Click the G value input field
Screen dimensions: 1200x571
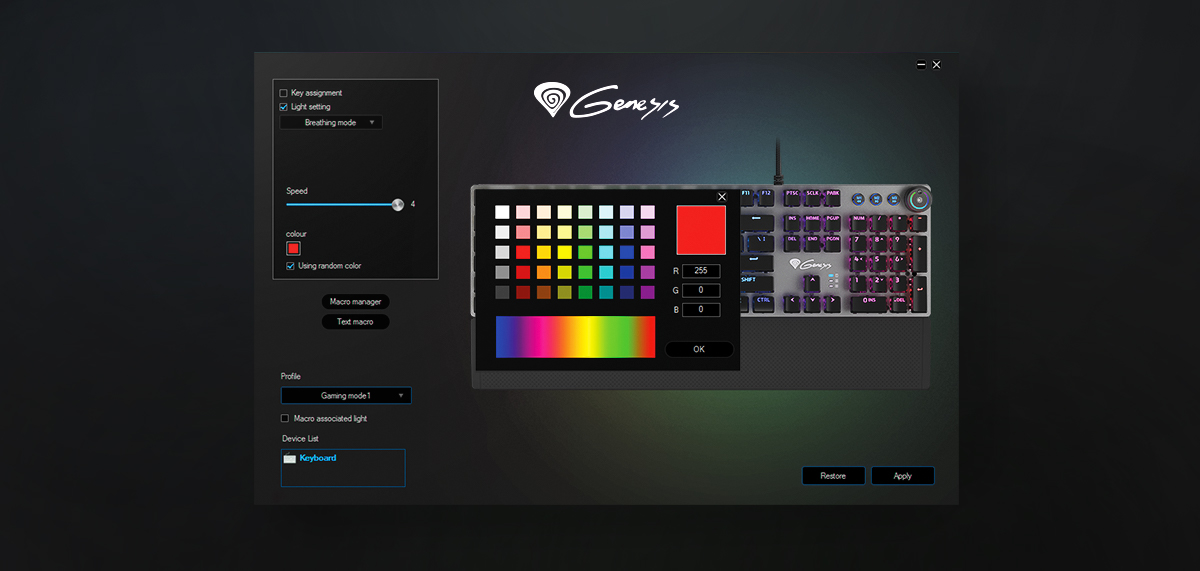701,290
